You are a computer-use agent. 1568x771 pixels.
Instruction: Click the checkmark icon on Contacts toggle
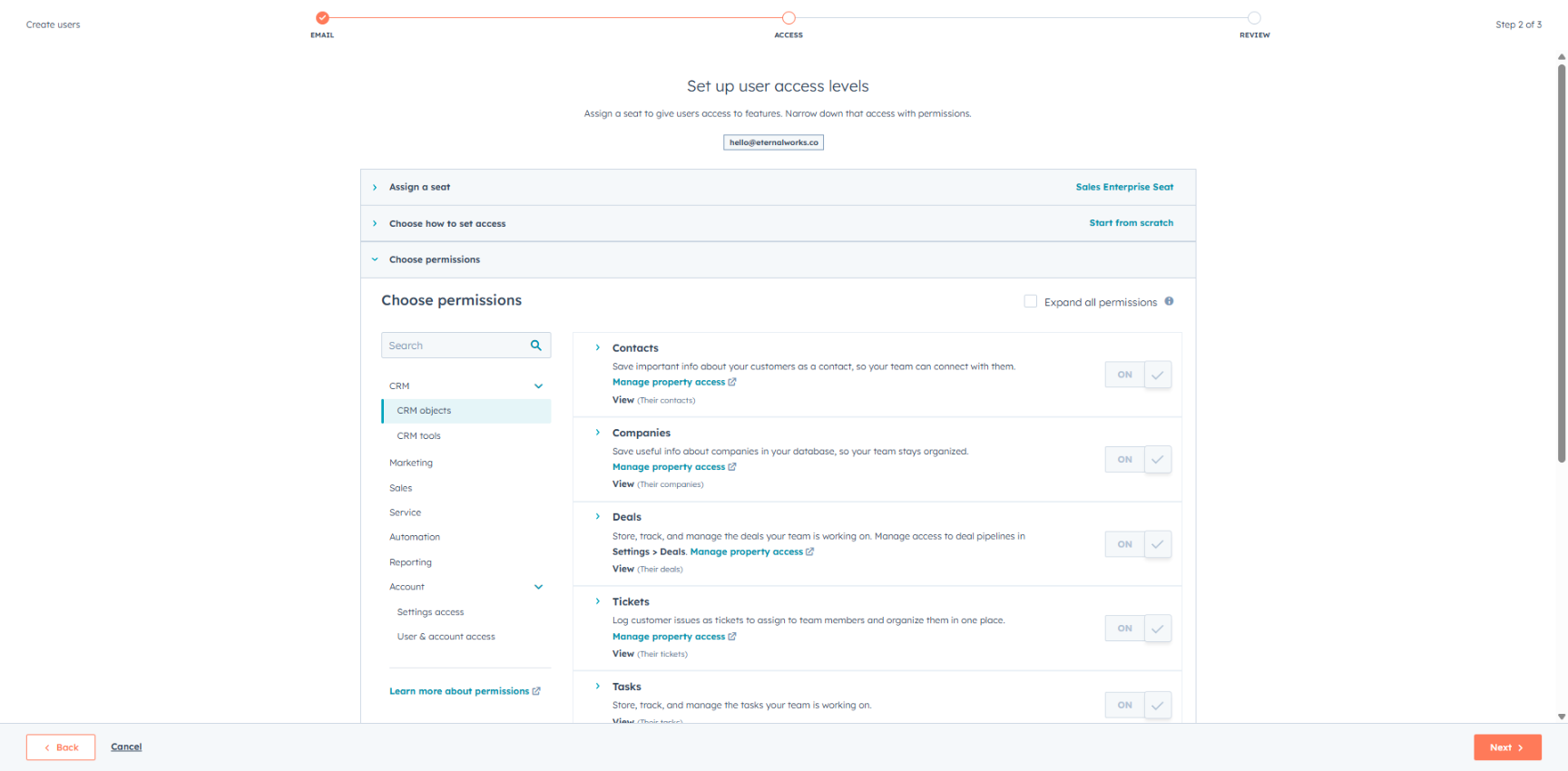1158,375
